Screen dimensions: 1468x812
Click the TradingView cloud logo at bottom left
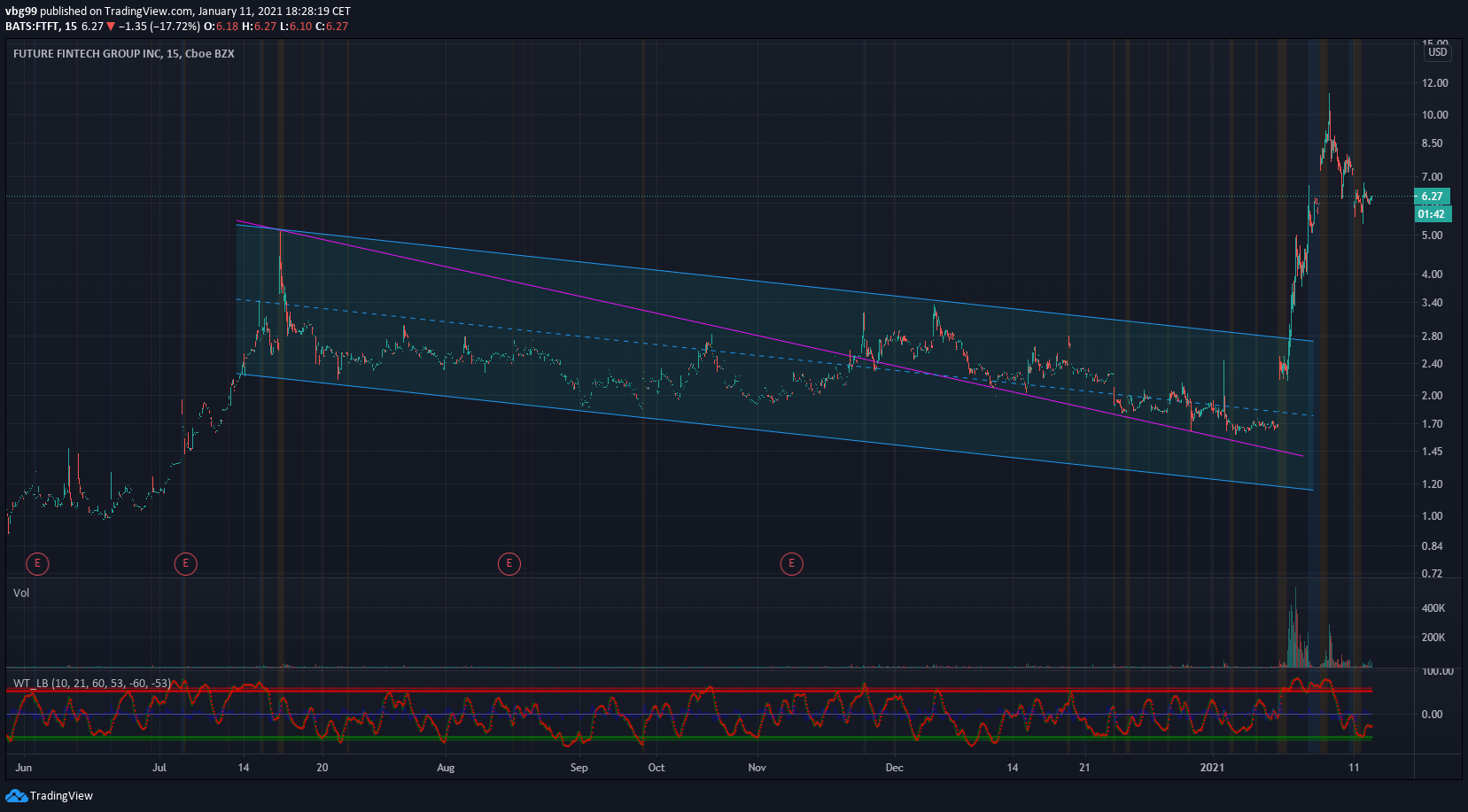[16, 795]
